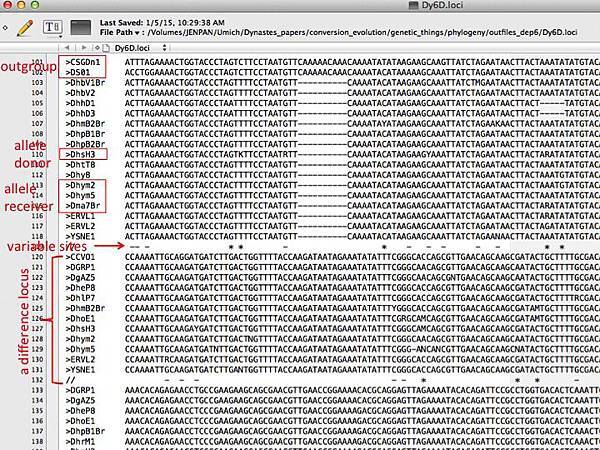Viewport: 600px width, 450px height.
Task: Click the >DhrM1 sequence name
Action: tap(80, 442)
